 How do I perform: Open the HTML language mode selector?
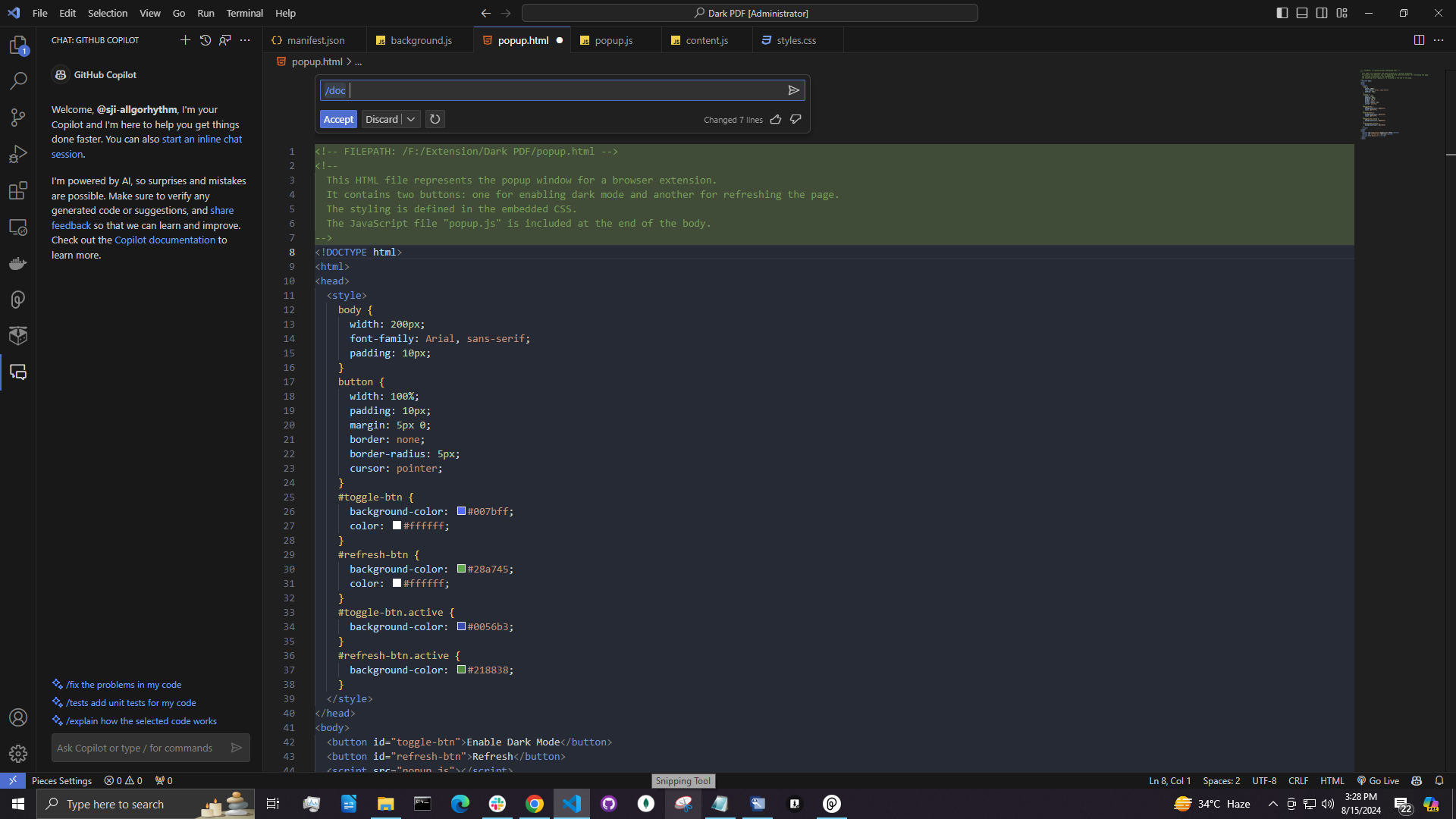click(1332, 780)
